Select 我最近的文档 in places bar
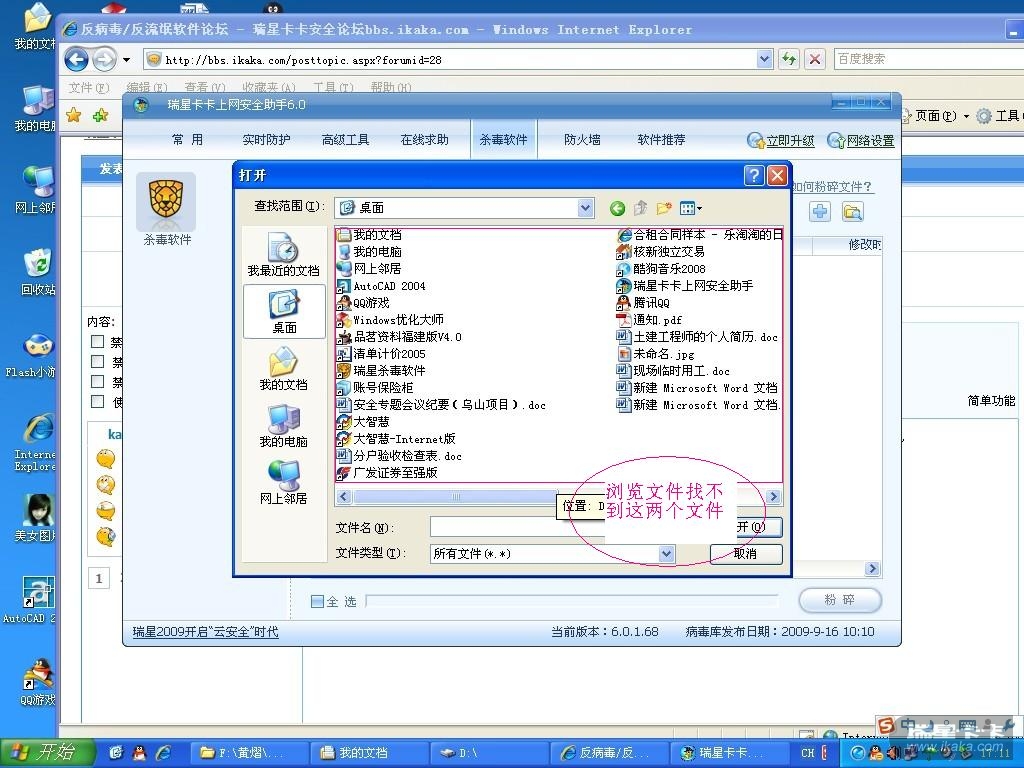Screen dimensions: 1024x768 click(283, 255)
